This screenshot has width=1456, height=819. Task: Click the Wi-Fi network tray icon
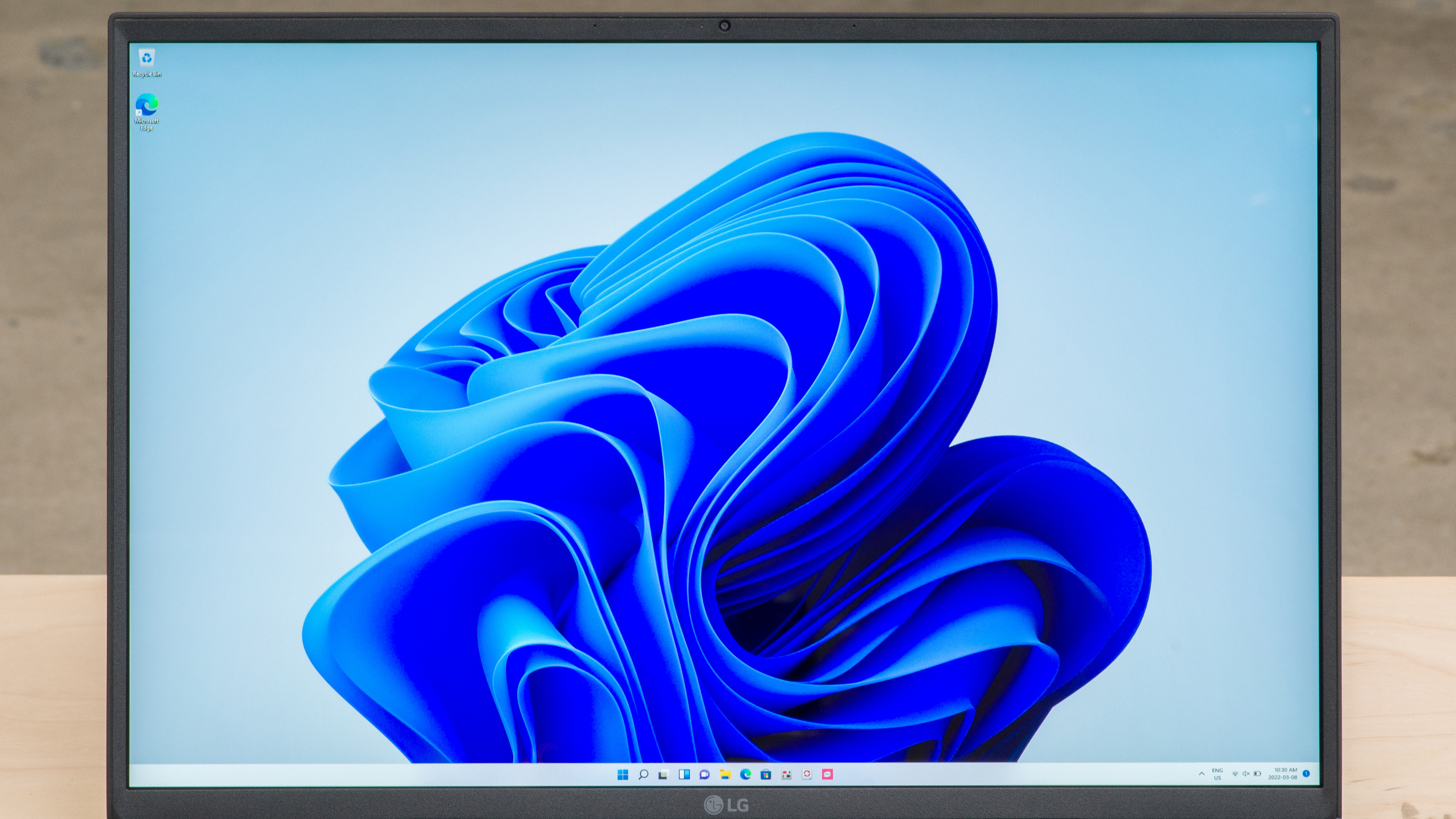pyautogui.click(x=1235, y=774)
